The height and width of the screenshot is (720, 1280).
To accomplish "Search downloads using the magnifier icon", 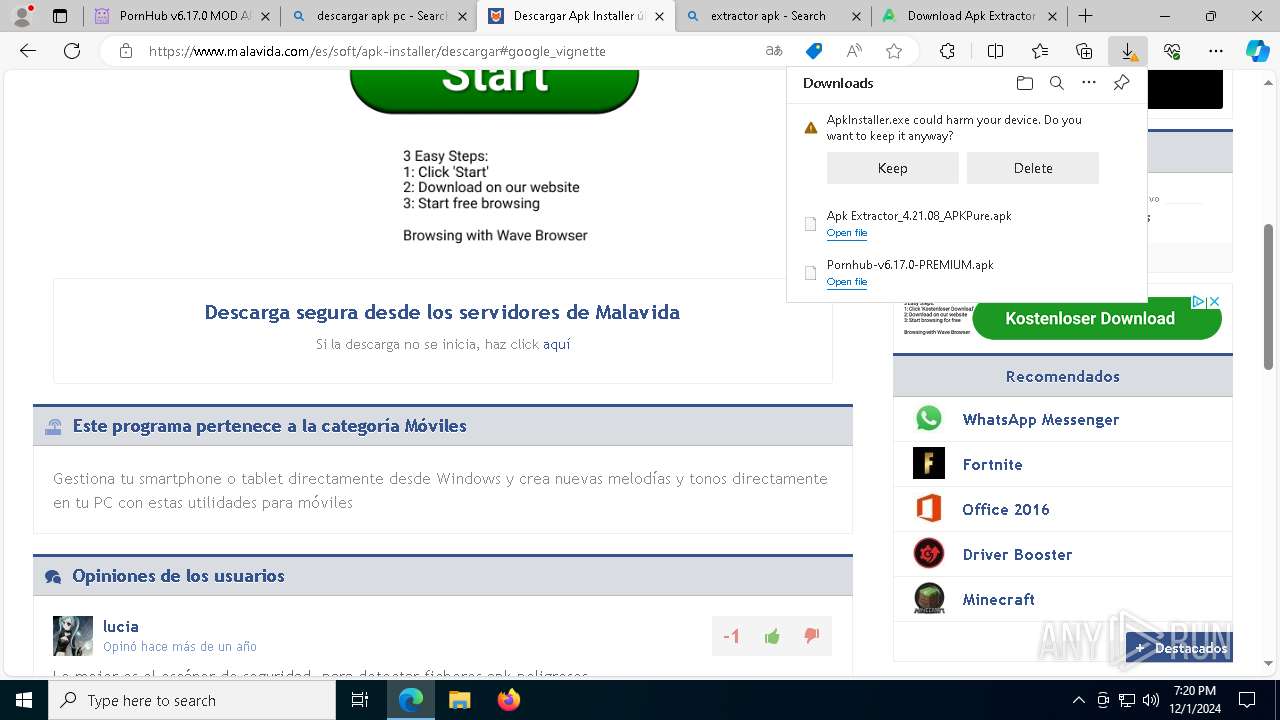I will click(1056, 83).
